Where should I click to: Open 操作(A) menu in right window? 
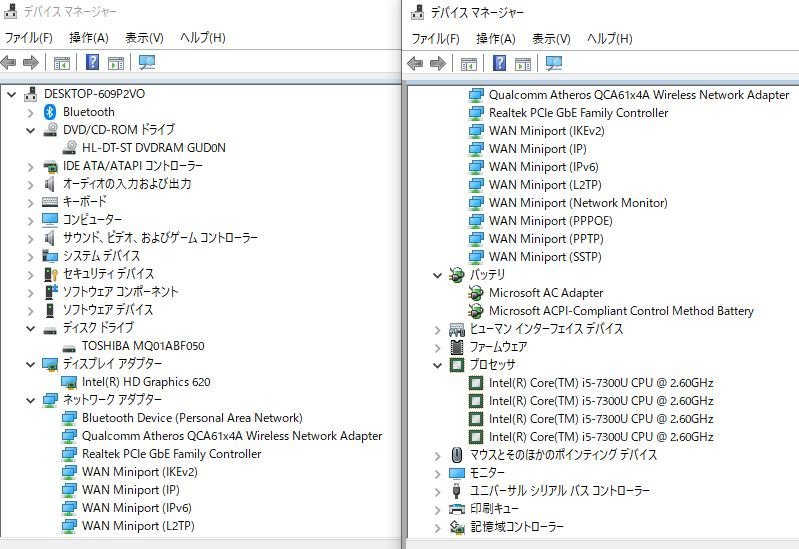(x=496, y=39)
